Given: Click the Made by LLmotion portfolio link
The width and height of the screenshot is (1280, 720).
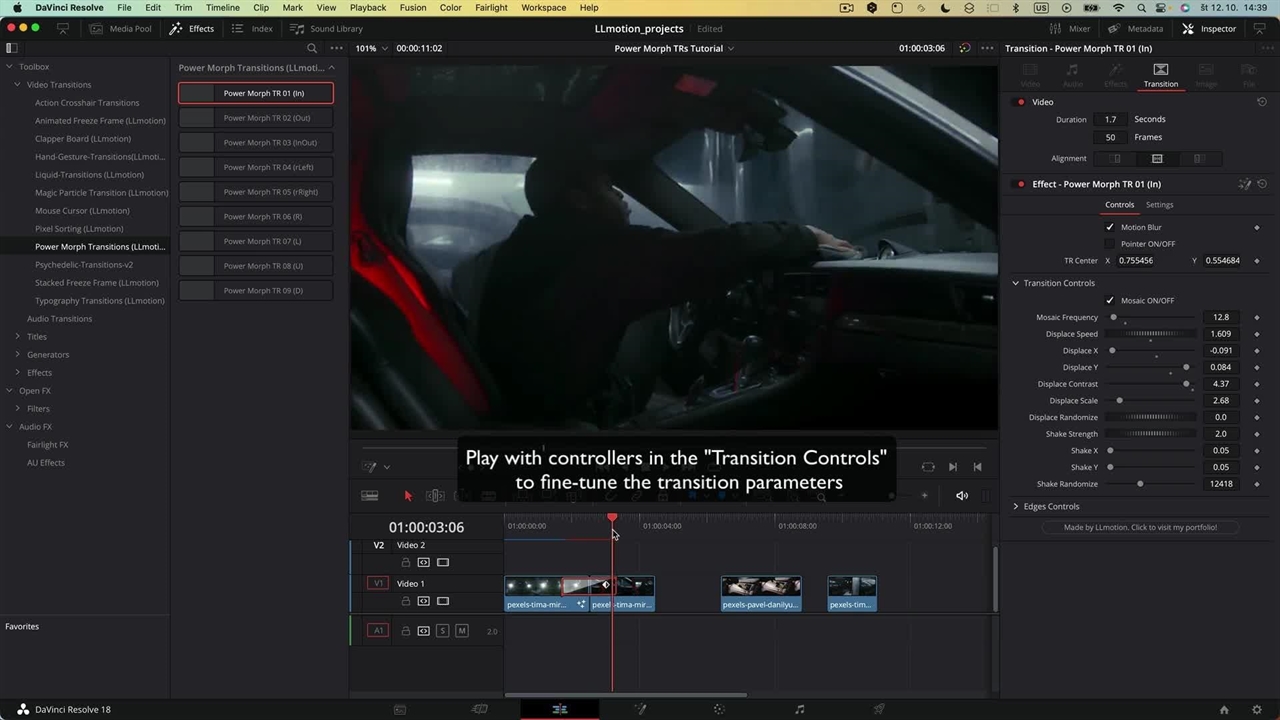Looking at the screenshot, I should [x=1140, y=527].
